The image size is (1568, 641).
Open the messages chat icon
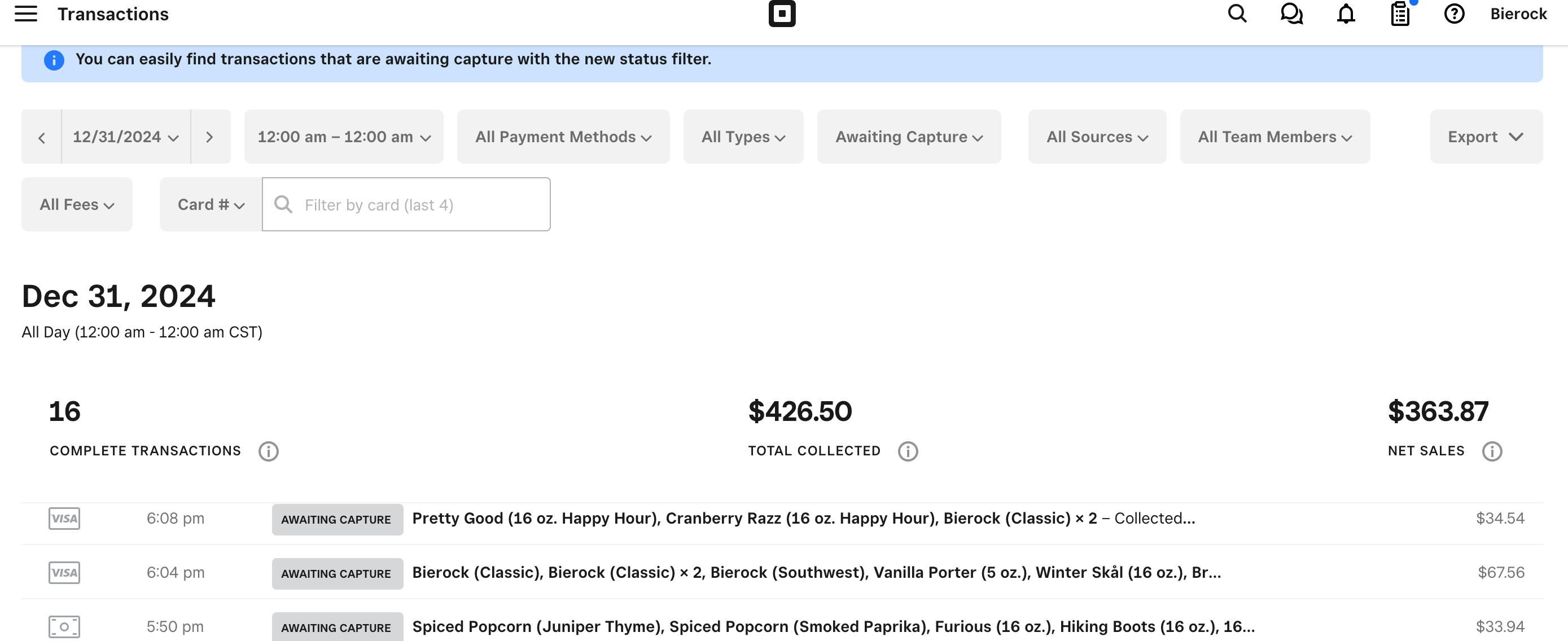coord(1291,14)
